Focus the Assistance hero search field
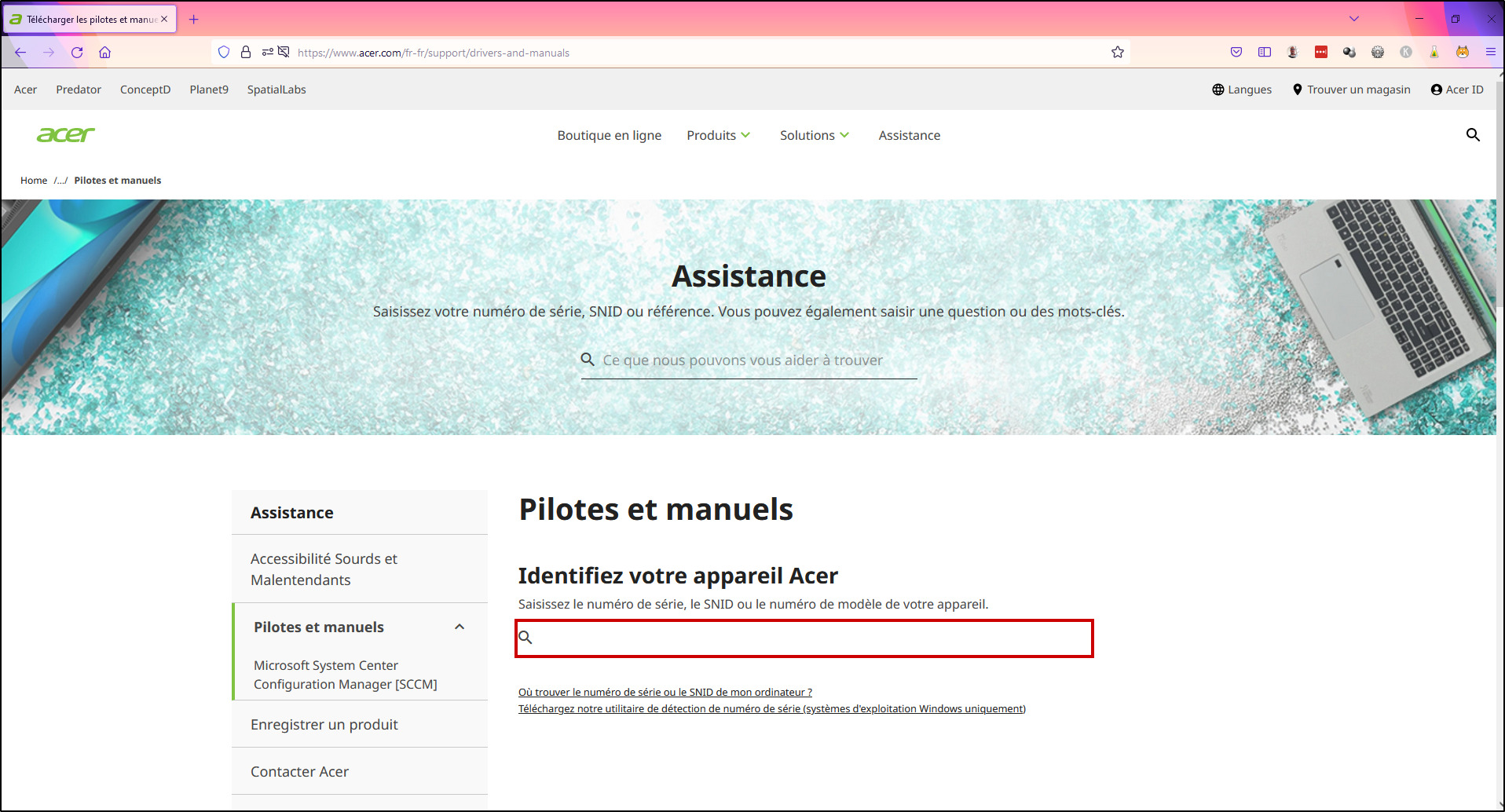The height and width of the screenshot is (812, 1505). 749,360
